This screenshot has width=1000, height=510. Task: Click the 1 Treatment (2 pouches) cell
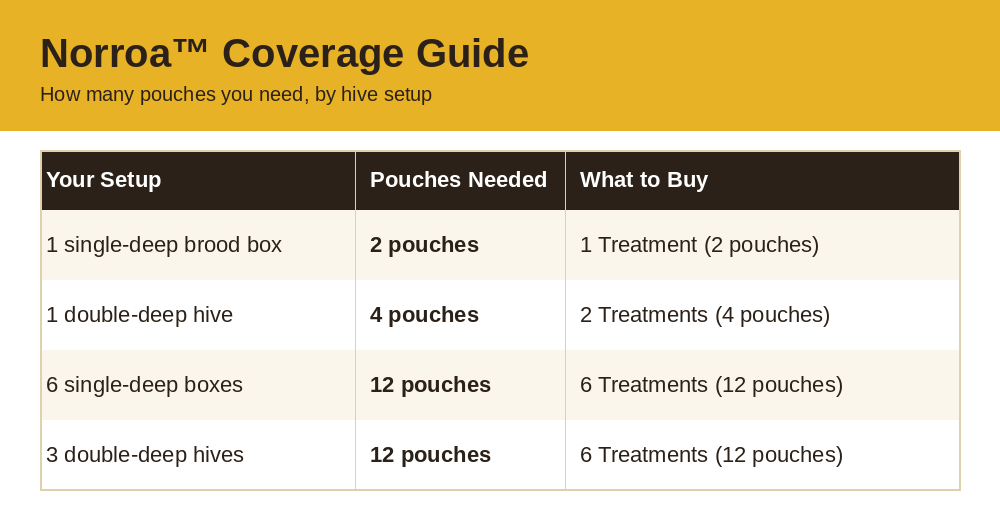pos(762,245)
